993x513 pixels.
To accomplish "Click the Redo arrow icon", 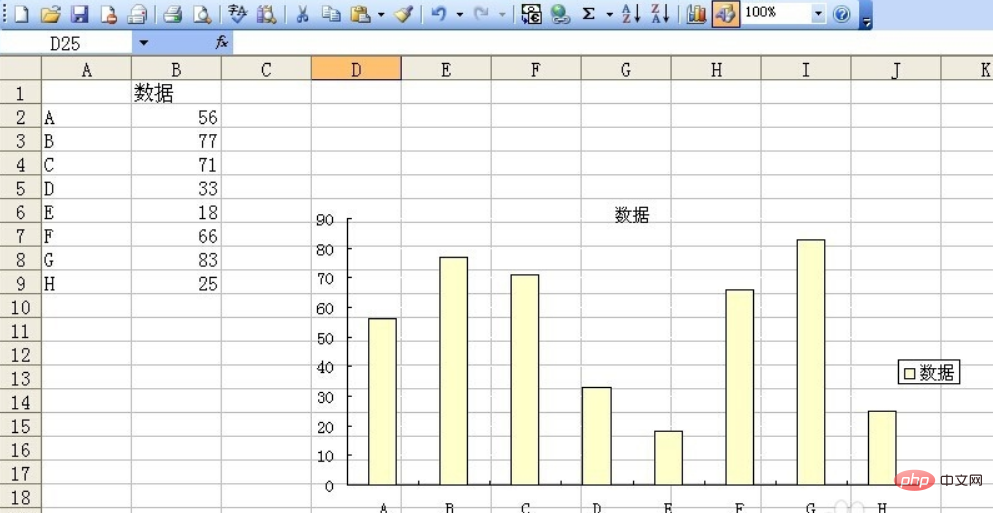I will pyautogui.click(x=481, y=13).
